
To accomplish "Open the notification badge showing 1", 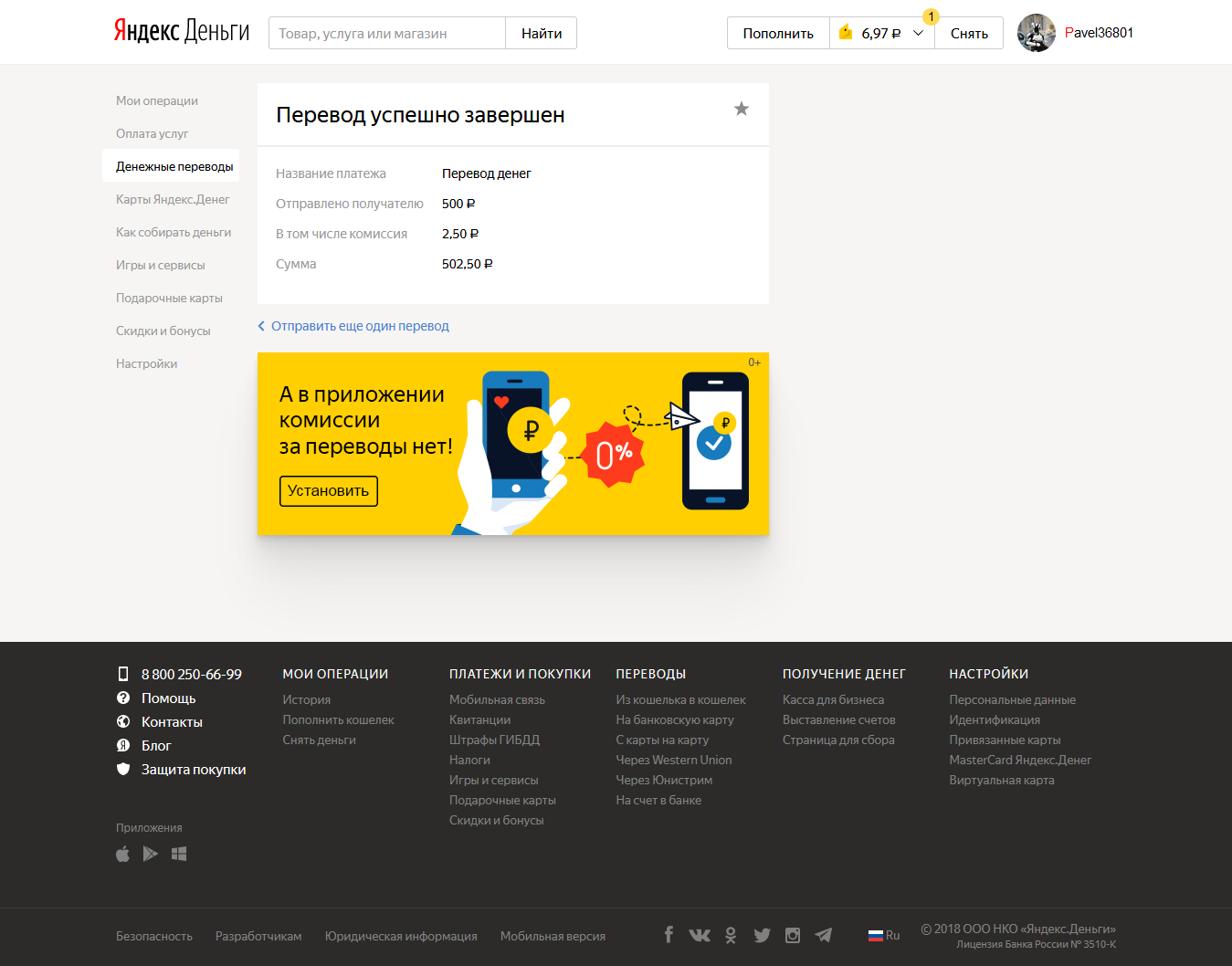I will (931, 16).
